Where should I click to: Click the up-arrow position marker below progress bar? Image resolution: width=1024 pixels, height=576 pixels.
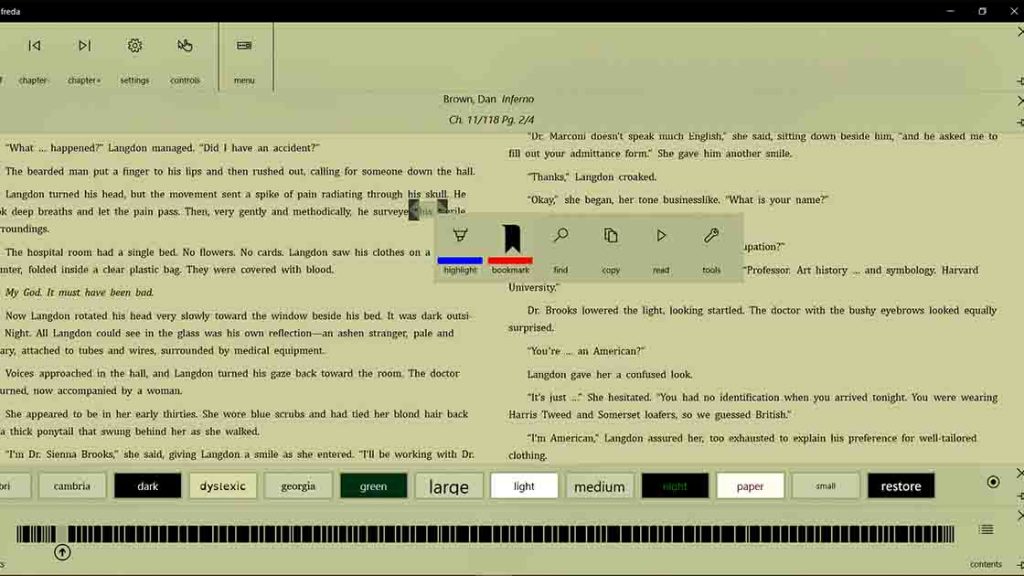[62, 552]
